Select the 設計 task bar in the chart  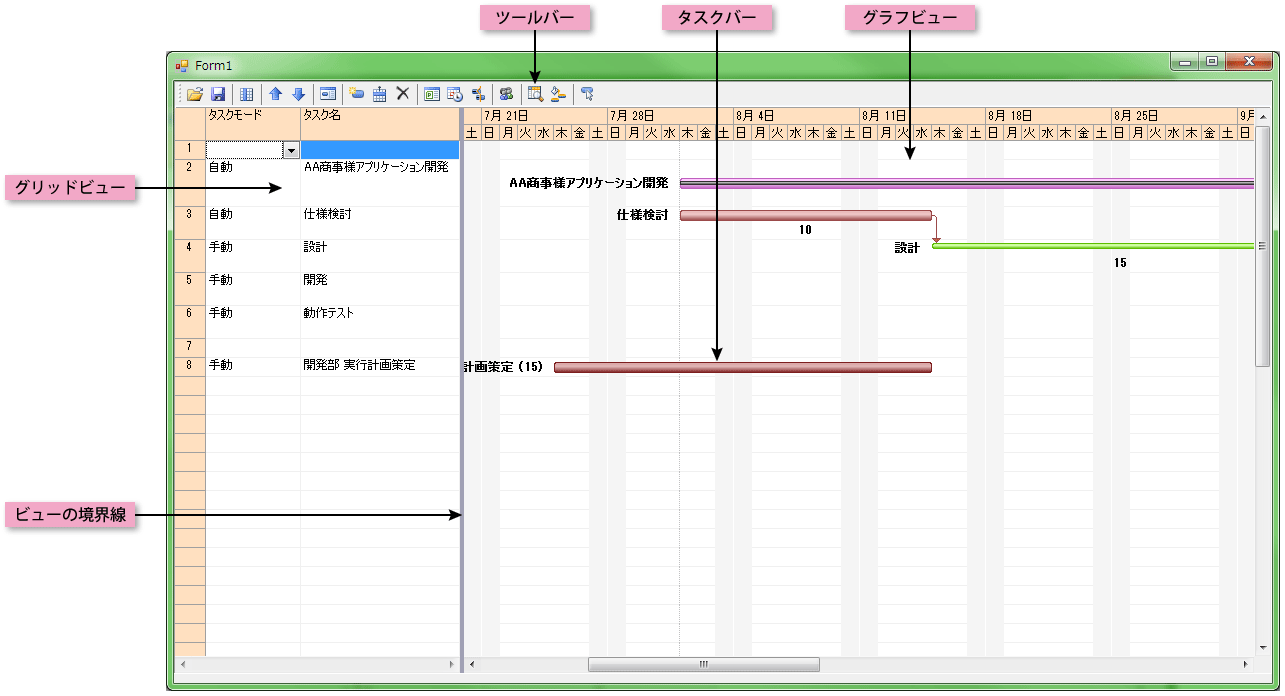click(1090, 245)
